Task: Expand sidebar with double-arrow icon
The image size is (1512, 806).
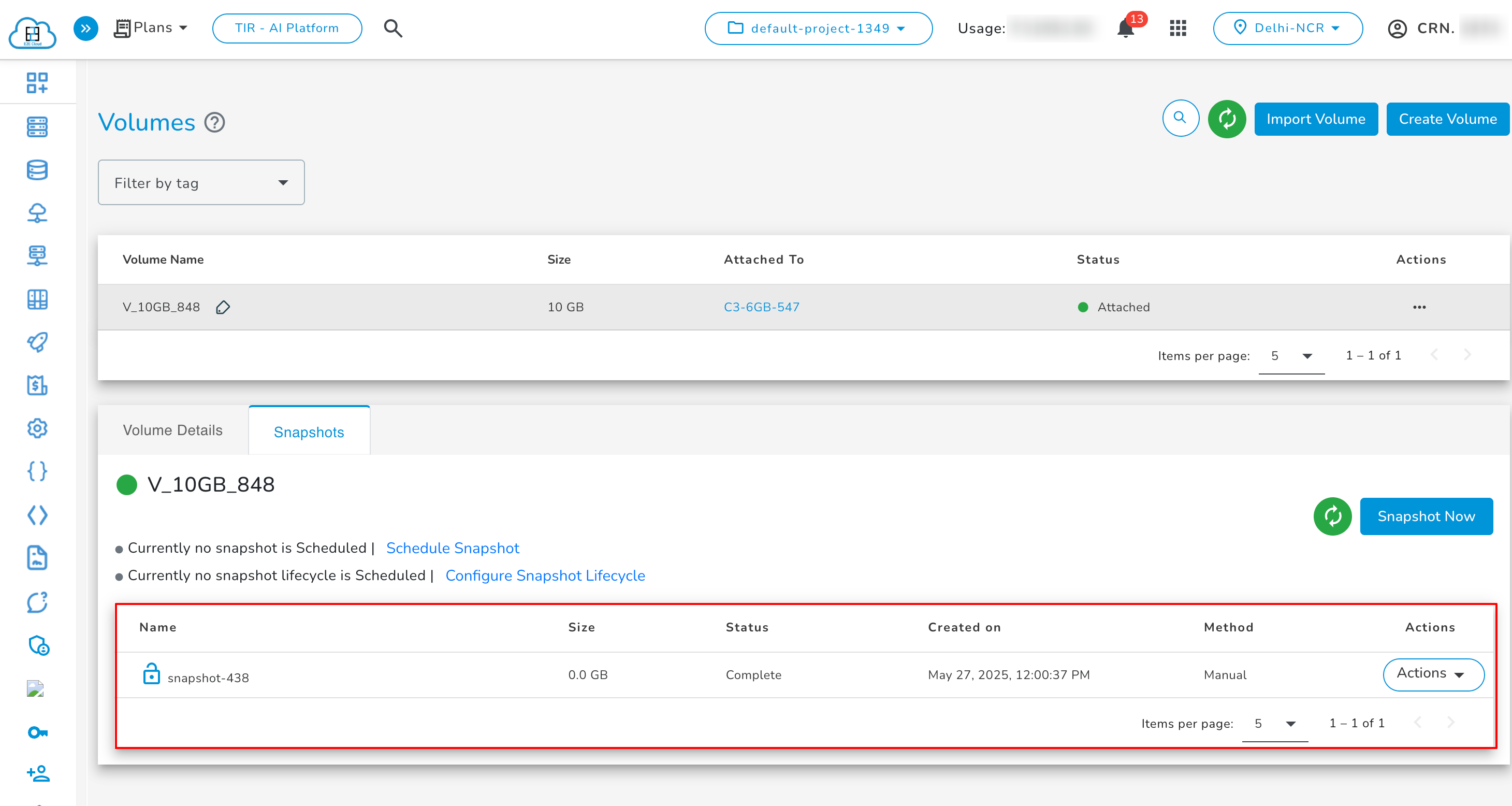Action: pos(85,28)
